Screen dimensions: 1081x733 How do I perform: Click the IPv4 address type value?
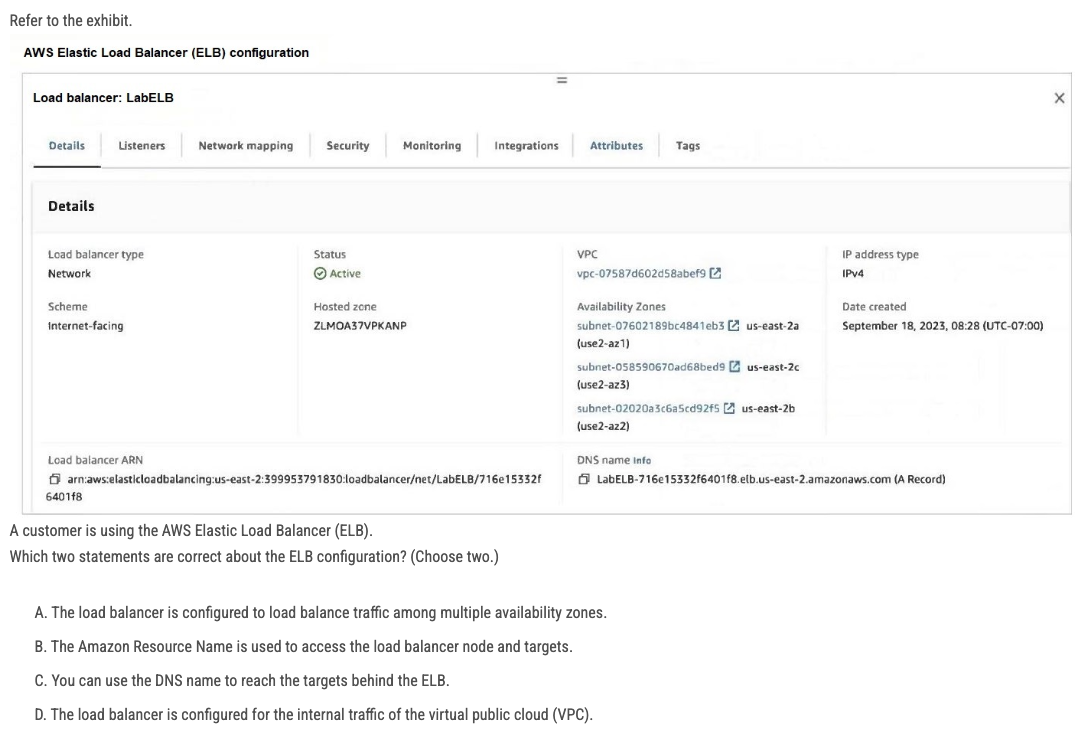[x=852, y=273]
